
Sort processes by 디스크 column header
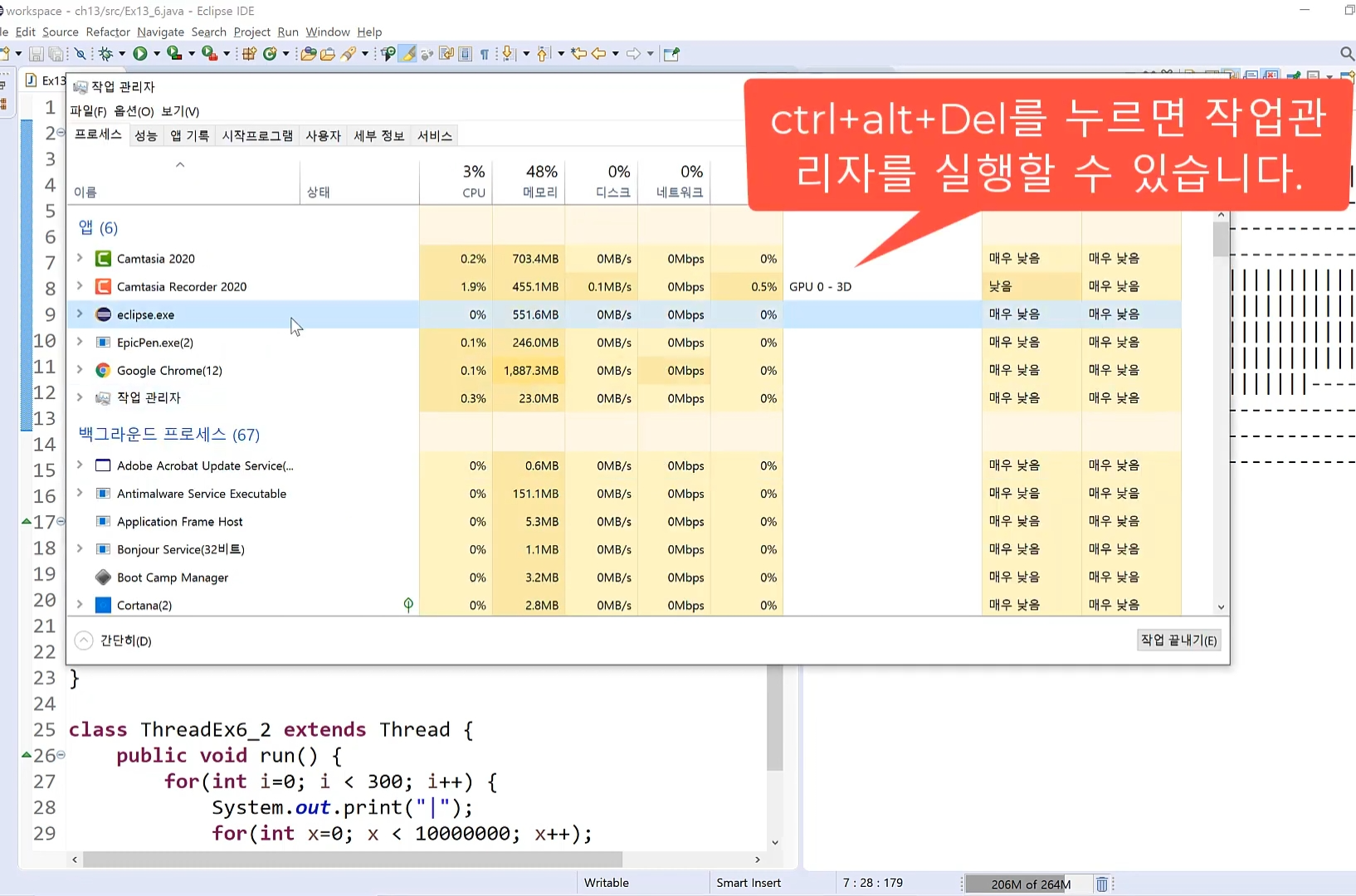coord(602,181)
